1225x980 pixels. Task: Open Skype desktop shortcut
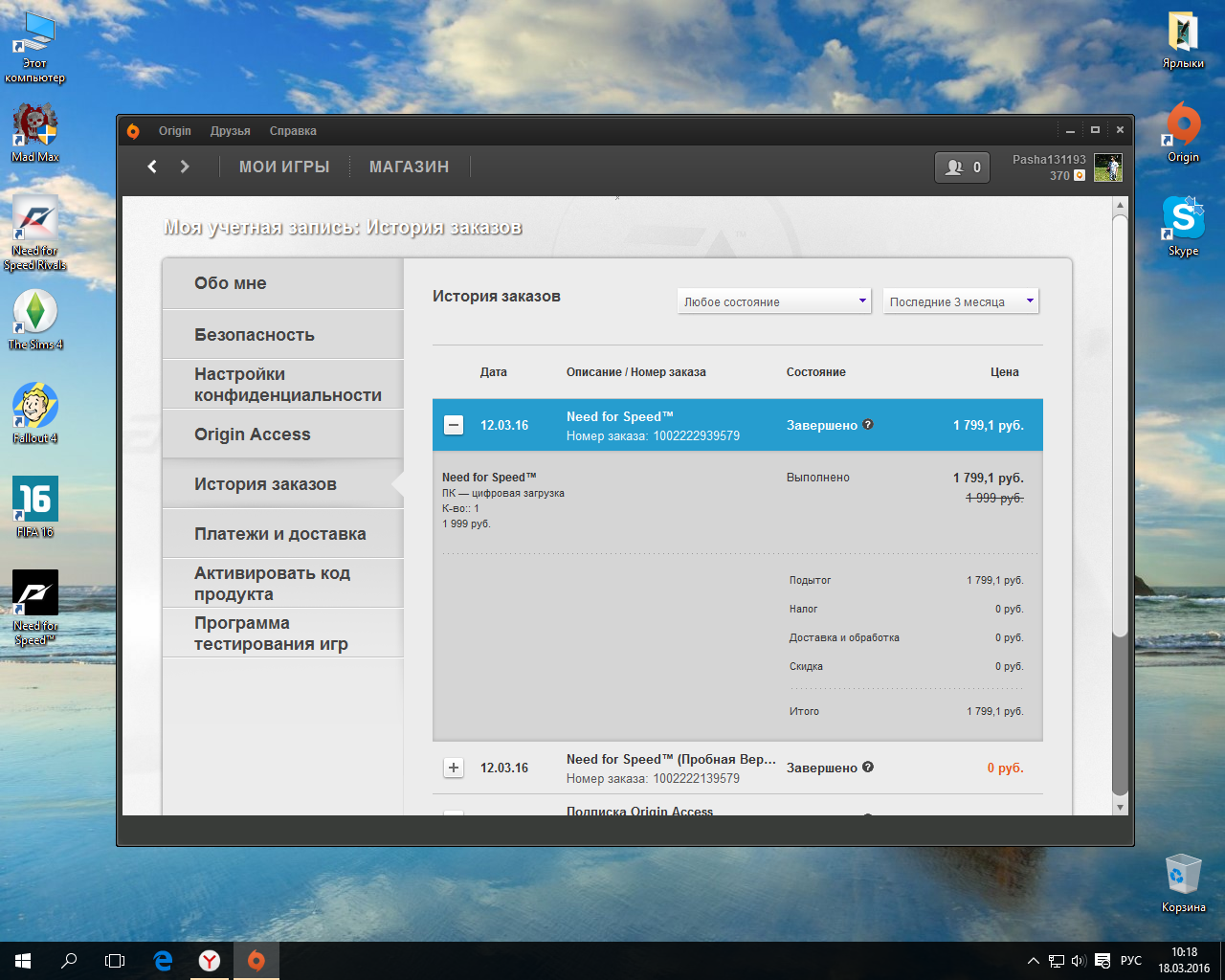point(1183,226)
